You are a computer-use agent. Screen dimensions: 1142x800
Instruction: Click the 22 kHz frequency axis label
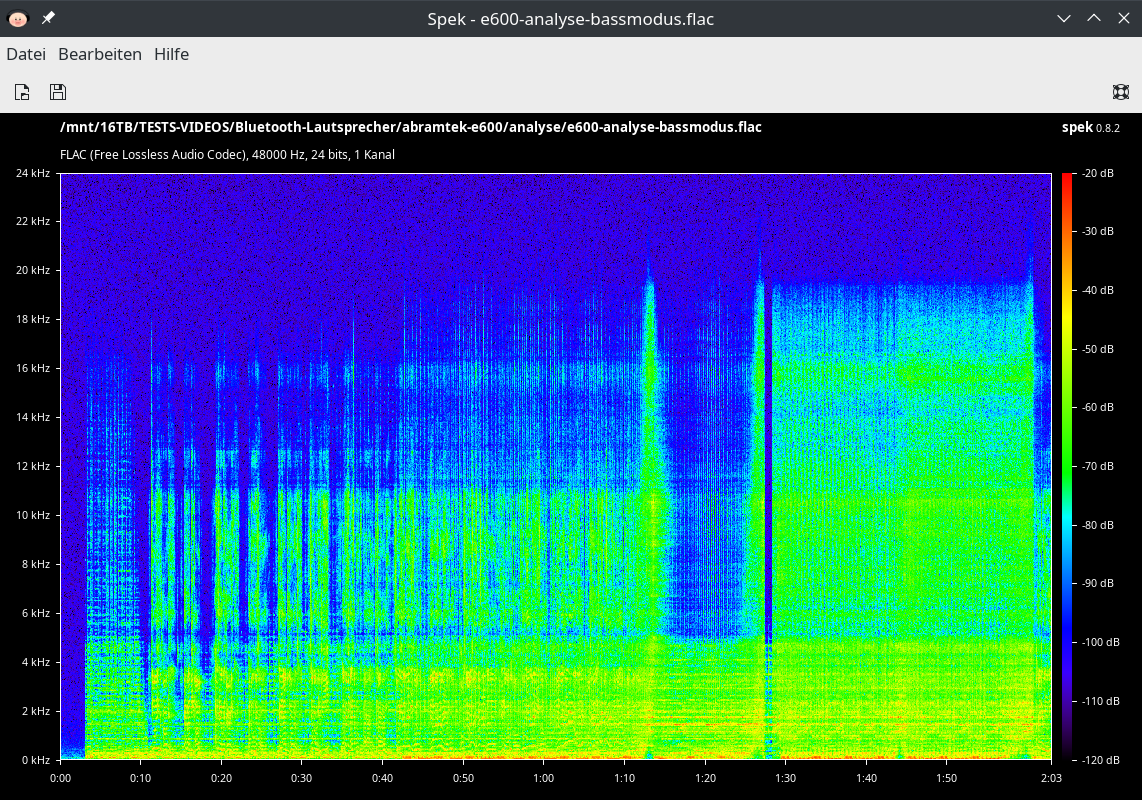coord(33,221)
